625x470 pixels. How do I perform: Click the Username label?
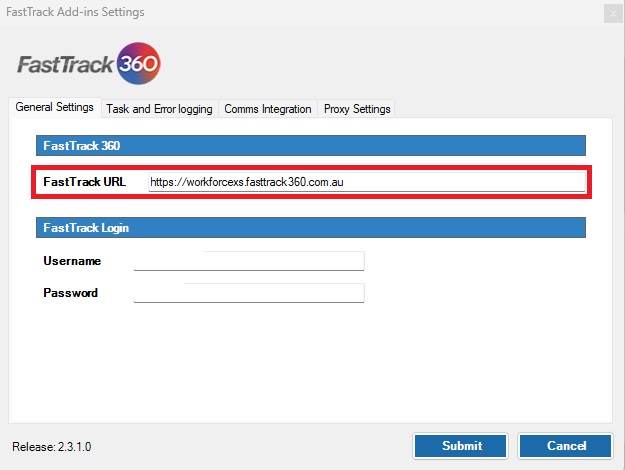(x=72, y=261)
